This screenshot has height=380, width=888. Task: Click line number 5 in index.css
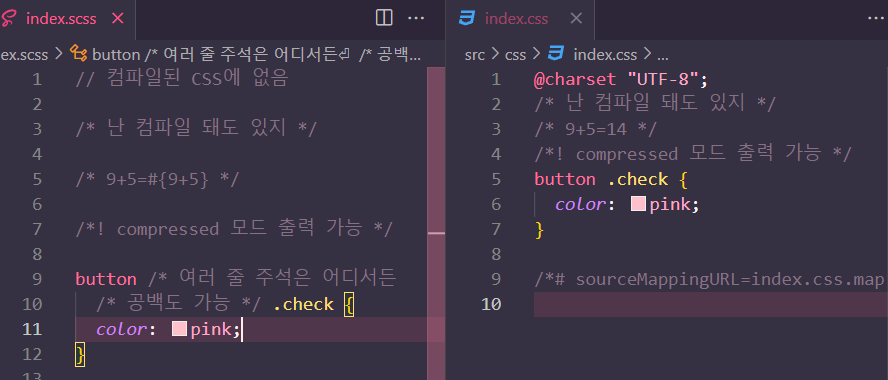(496, 180)
